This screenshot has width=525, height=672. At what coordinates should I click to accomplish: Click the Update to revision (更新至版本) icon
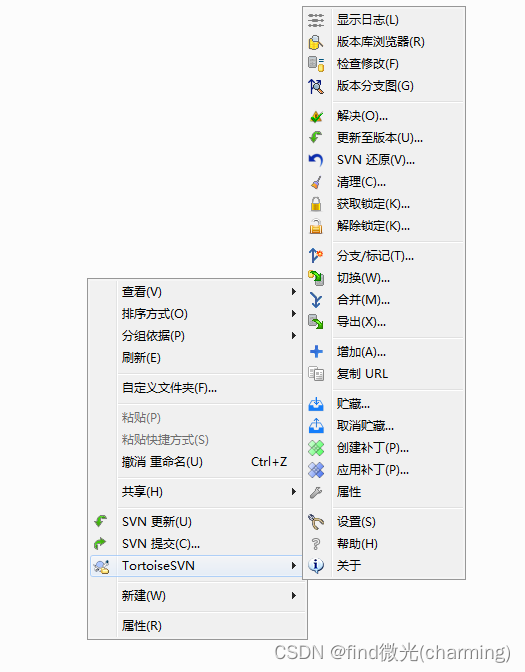[x=316, y=138]
